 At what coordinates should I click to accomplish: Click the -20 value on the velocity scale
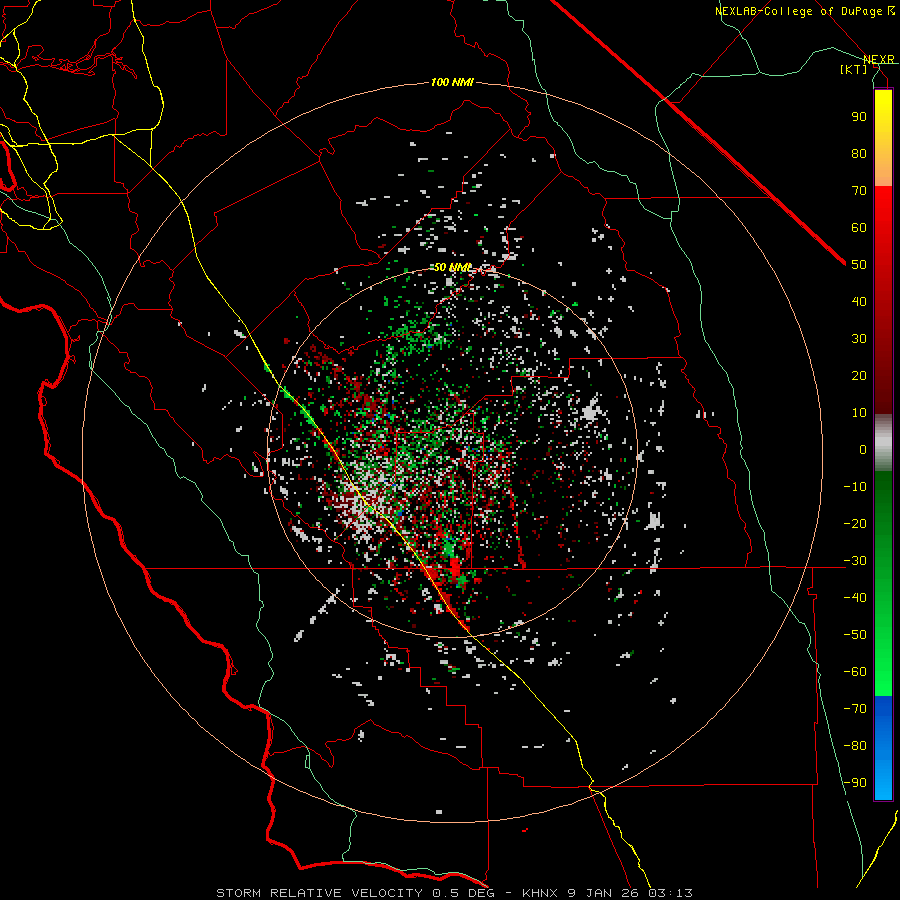pyautogui.click(x=855, y=523)
